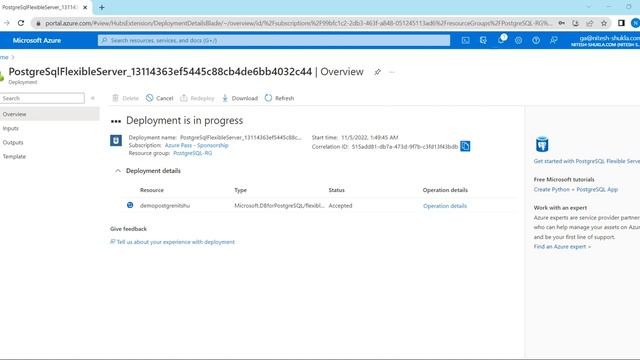Open the feedback icon in header
Screen dimensions: 640x360
pyautogui.click(x=553, y=40)
